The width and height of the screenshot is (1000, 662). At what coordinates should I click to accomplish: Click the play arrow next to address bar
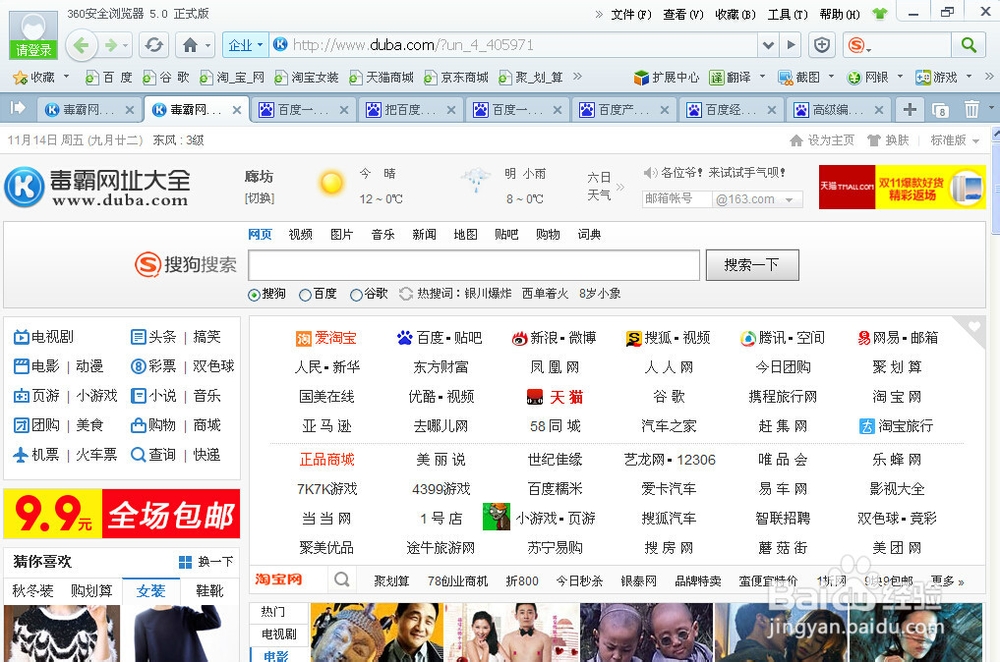coord(791,45)
